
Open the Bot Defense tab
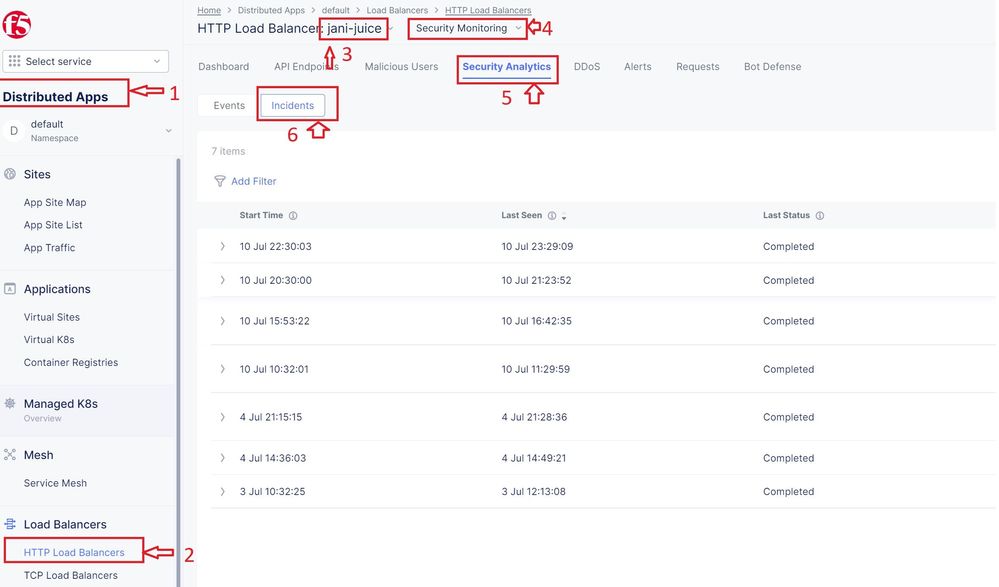coord(772,67)
